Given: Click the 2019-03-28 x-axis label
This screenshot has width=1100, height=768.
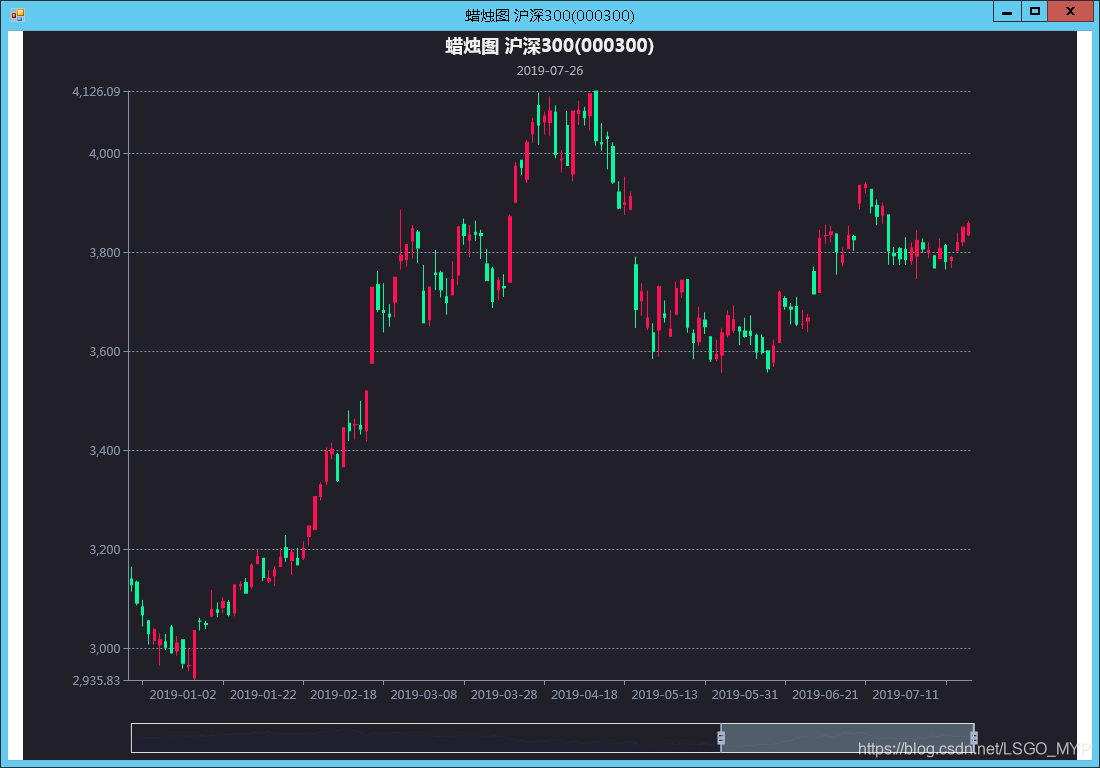Looking at the screenshot, I should click(x=504, y=695).
